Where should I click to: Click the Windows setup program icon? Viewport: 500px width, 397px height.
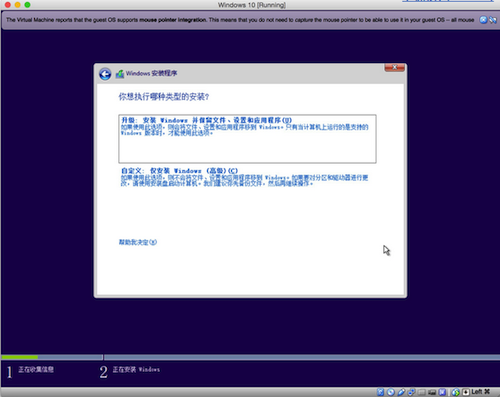(x=120, y=74)
